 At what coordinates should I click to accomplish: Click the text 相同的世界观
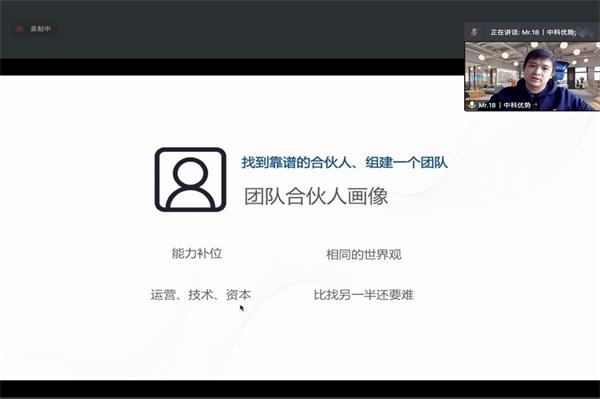[364, 254]
